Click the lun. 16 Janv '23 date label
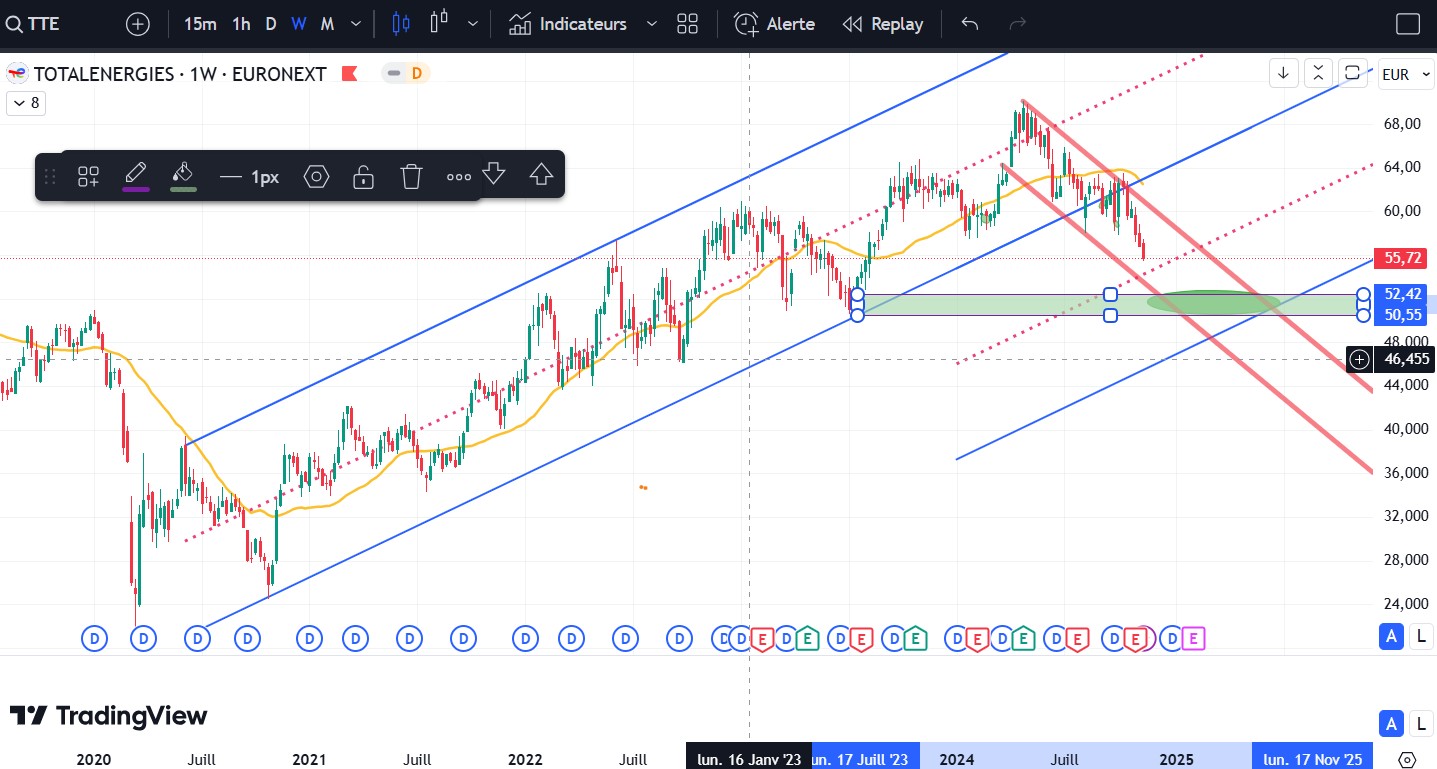The height and width of the screenshot is (769, 1437). click(749, 759)
